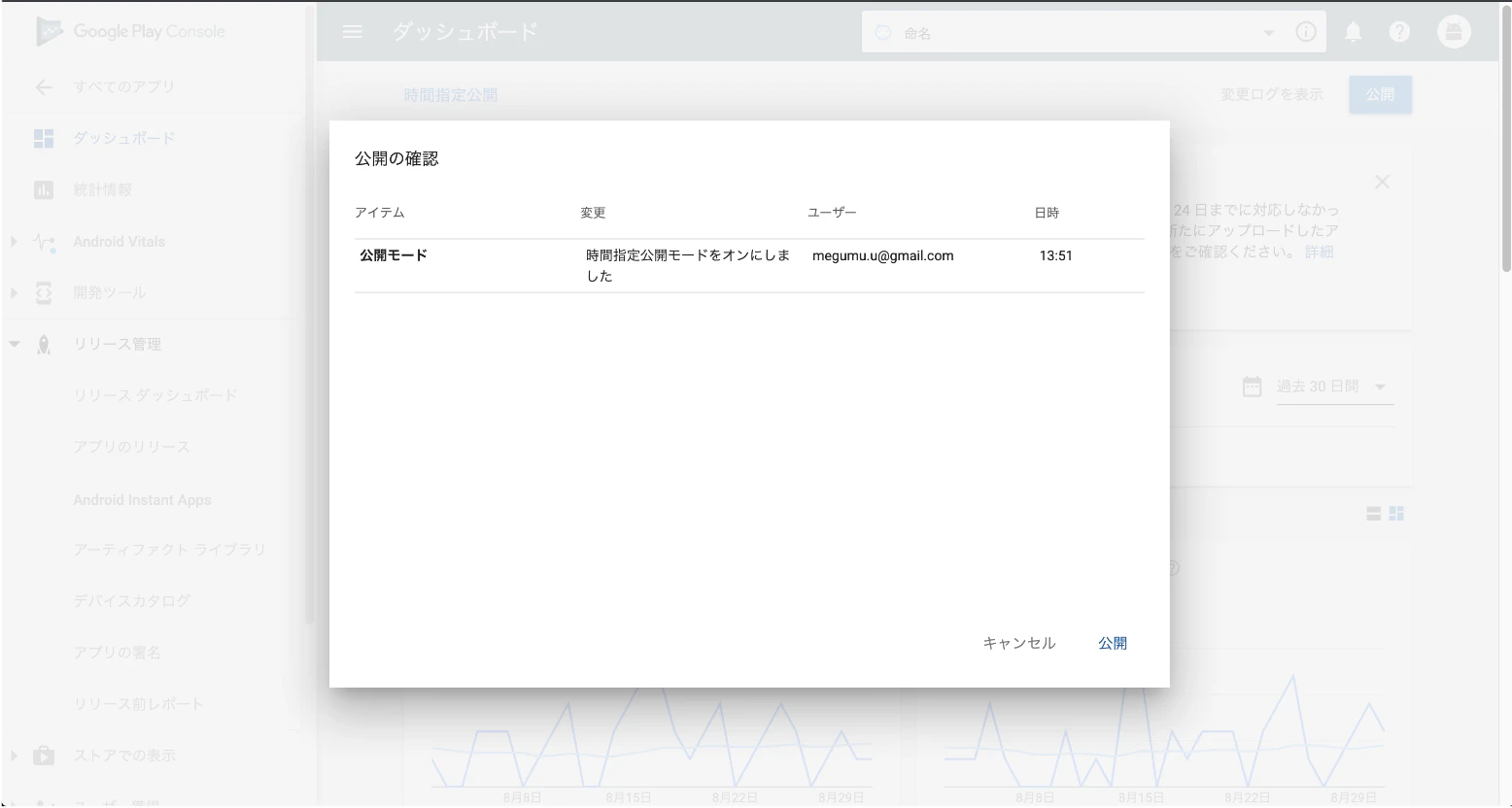The image size is (1512, 808).
Task: Open リリース ダッシュボード
Action: 155,395
